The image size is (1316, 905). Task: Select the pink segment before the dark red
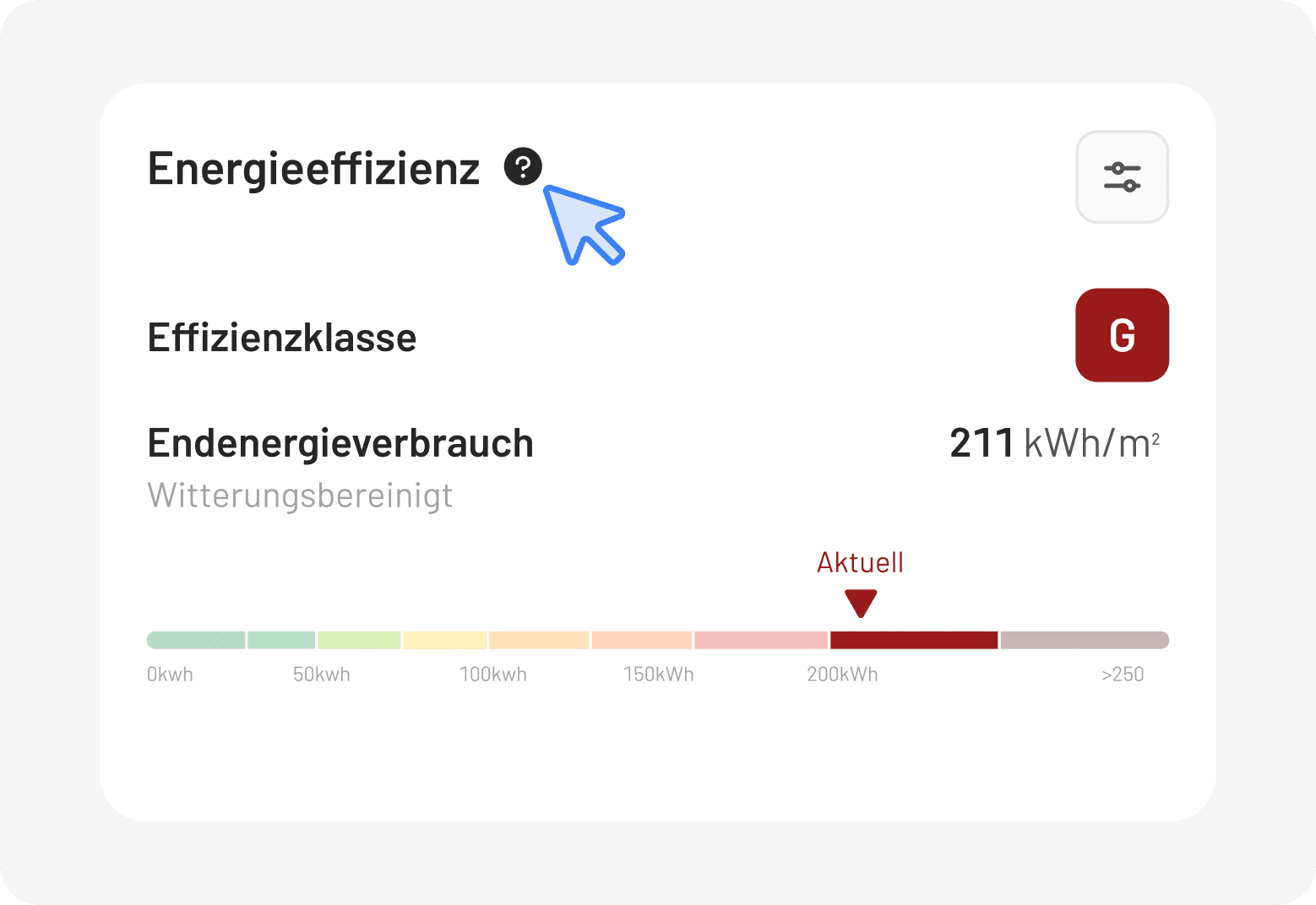coord(760,640)
